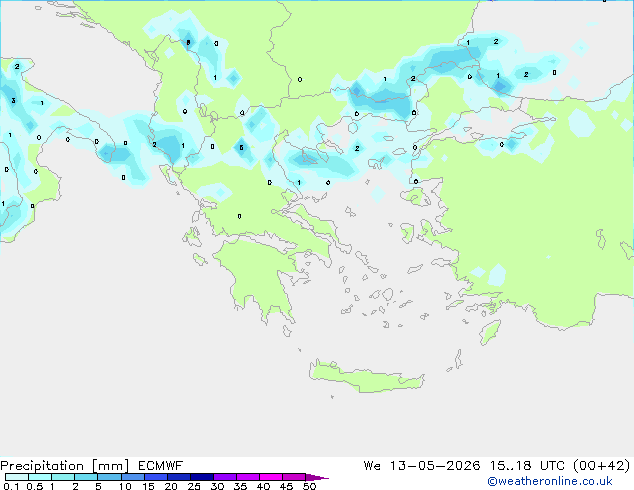Open the weatheronline.co.uk copyright link
Screen dimensions: 634x490
(550, 481)
